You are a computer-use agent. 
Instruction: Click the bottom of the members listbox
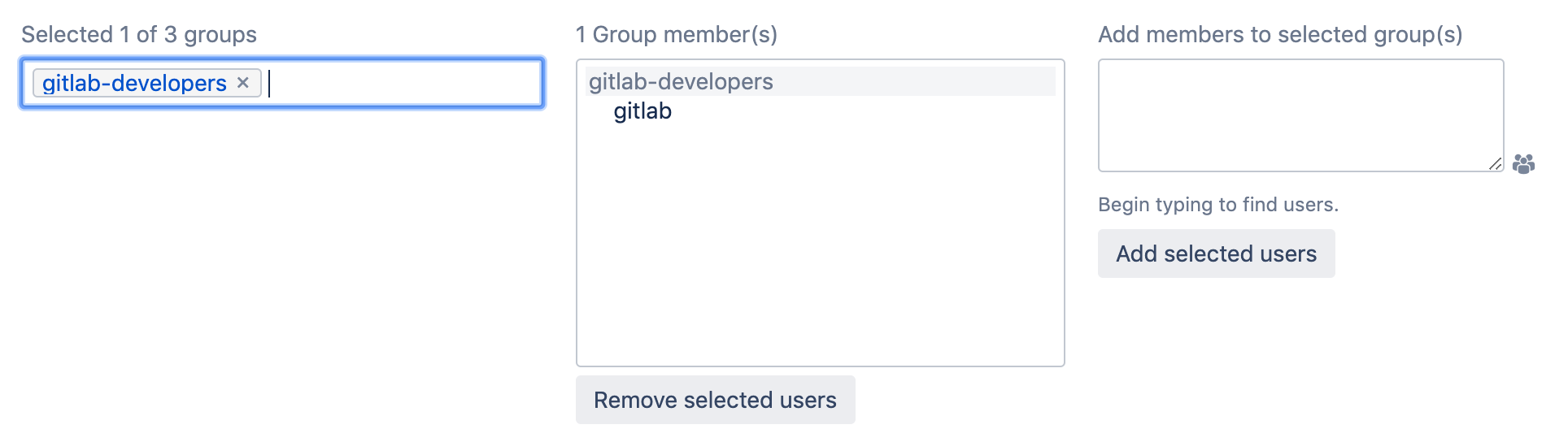[x=820, y=349]
